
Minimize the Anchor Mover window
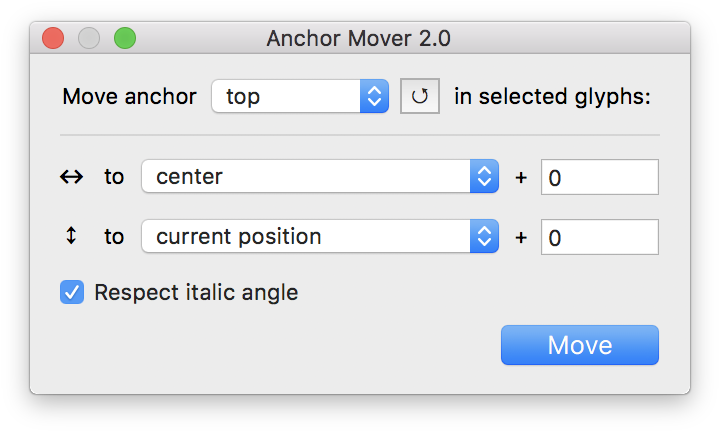coord(89,39)
